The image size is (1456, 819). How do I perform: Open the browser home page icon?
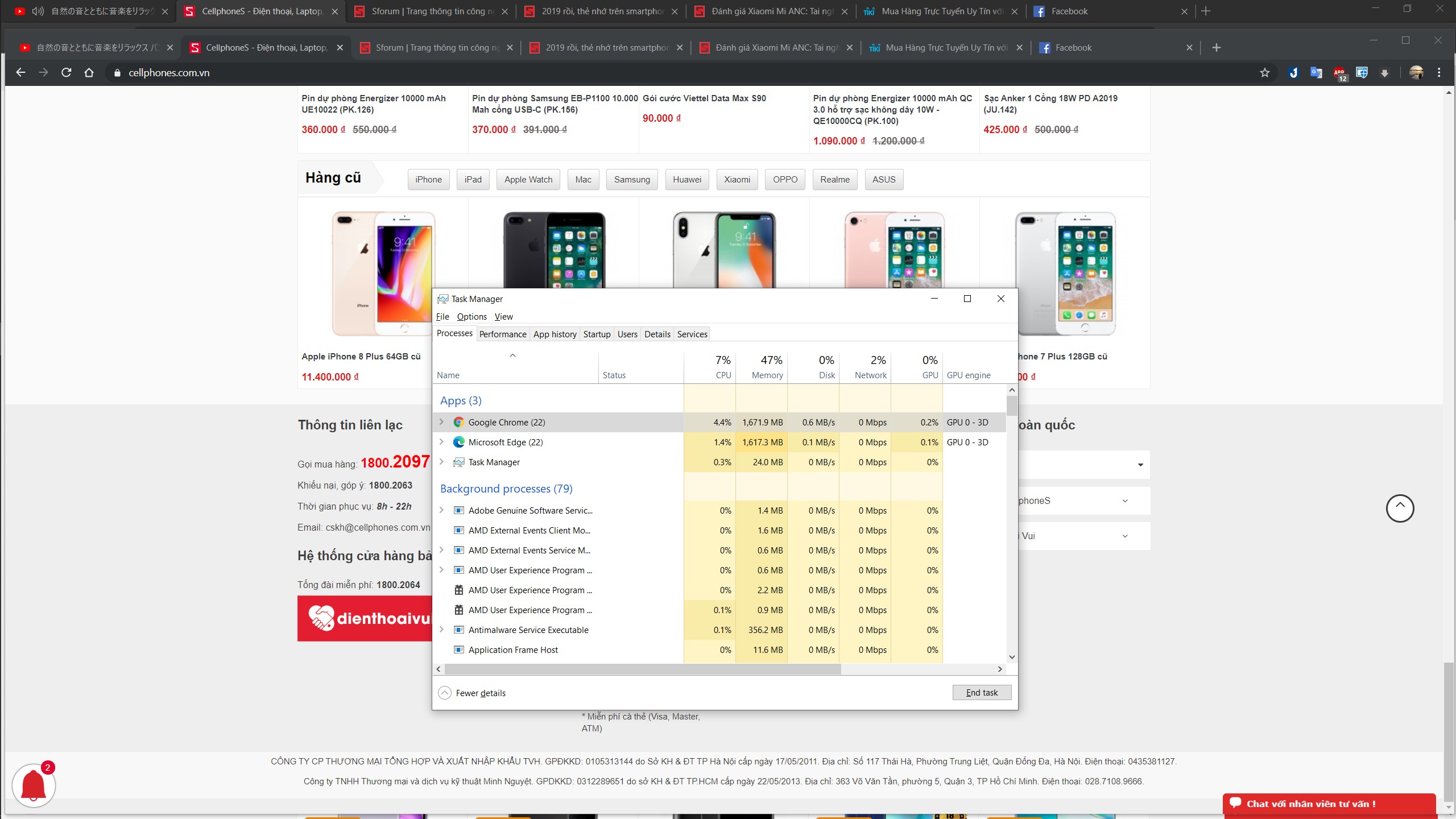[x=89, y=73]
